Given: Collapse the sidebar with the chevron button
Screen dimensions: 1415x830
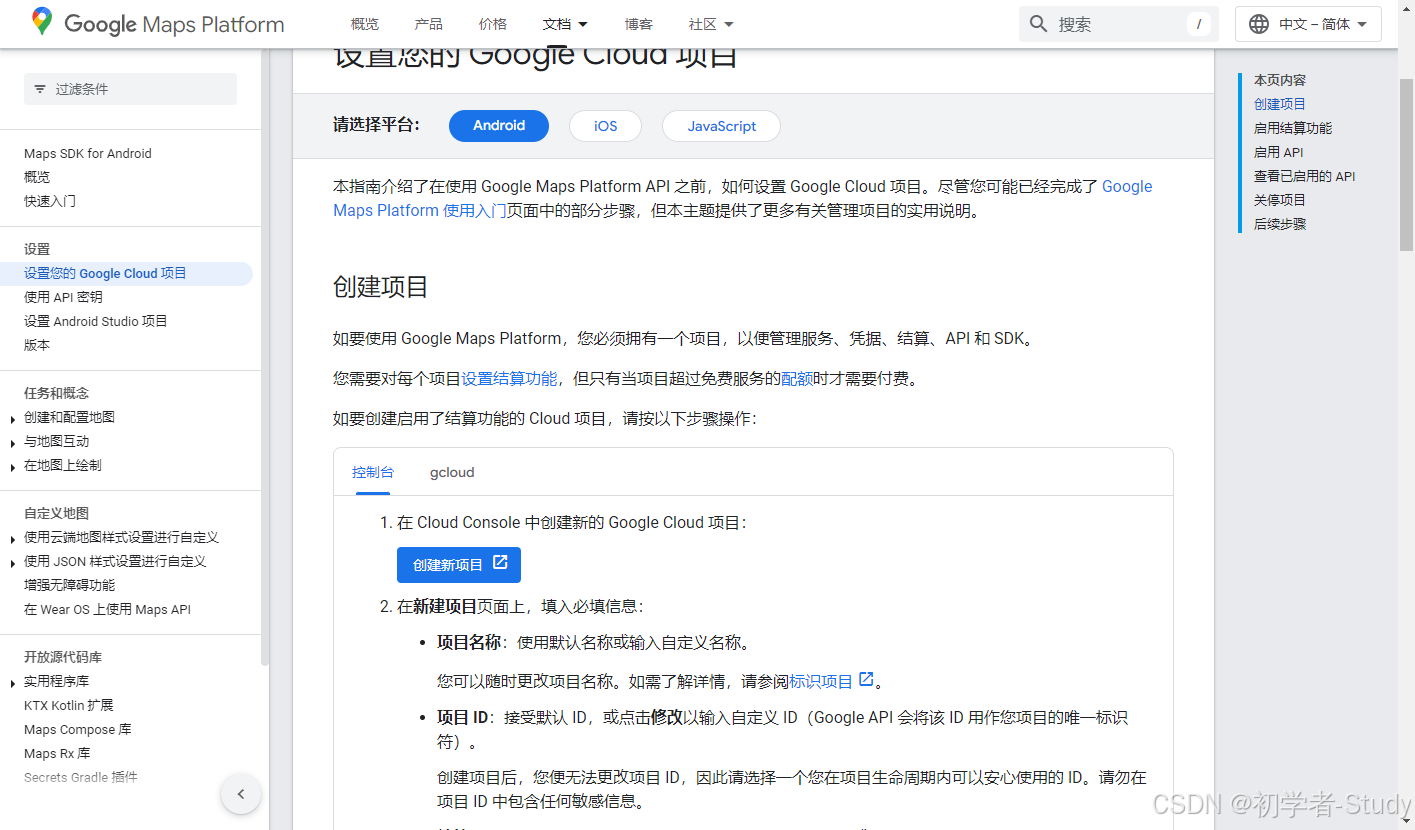Looking at the screenshot, I should [241, 794].
